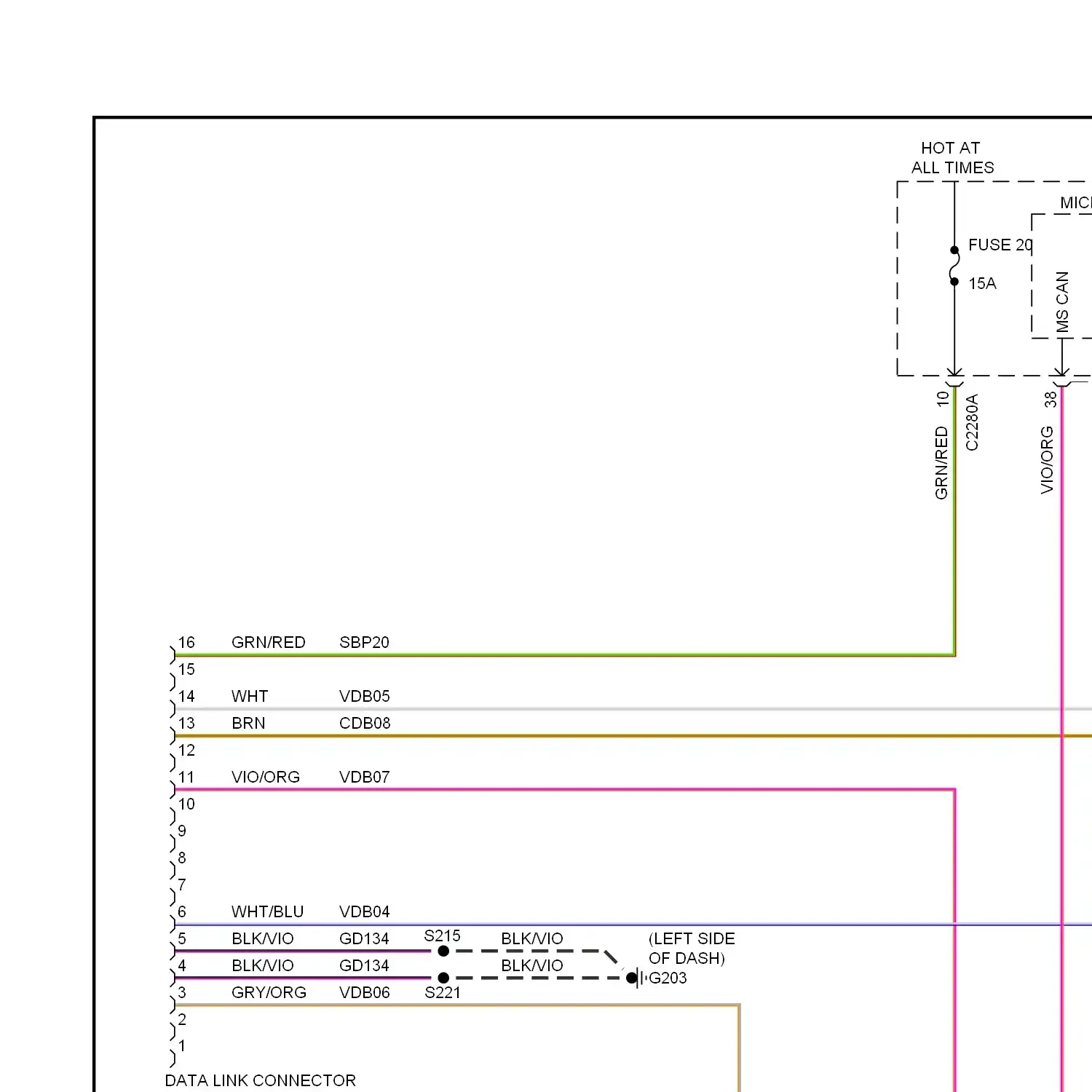
Task: Select the VDB07 circuit code
Action: click(x=365, y=778)
